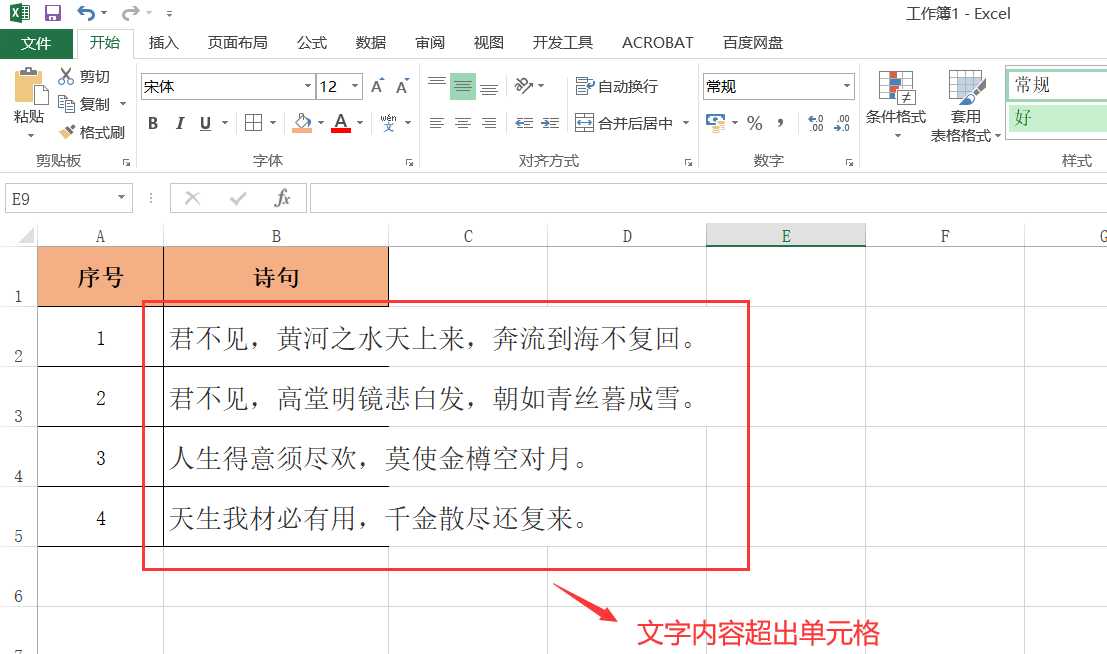The height and width of the screenshot is (654, 1107).
Task: Toggle middle vertical alignment
Action: pyautogui.click(x=463, y=86)
